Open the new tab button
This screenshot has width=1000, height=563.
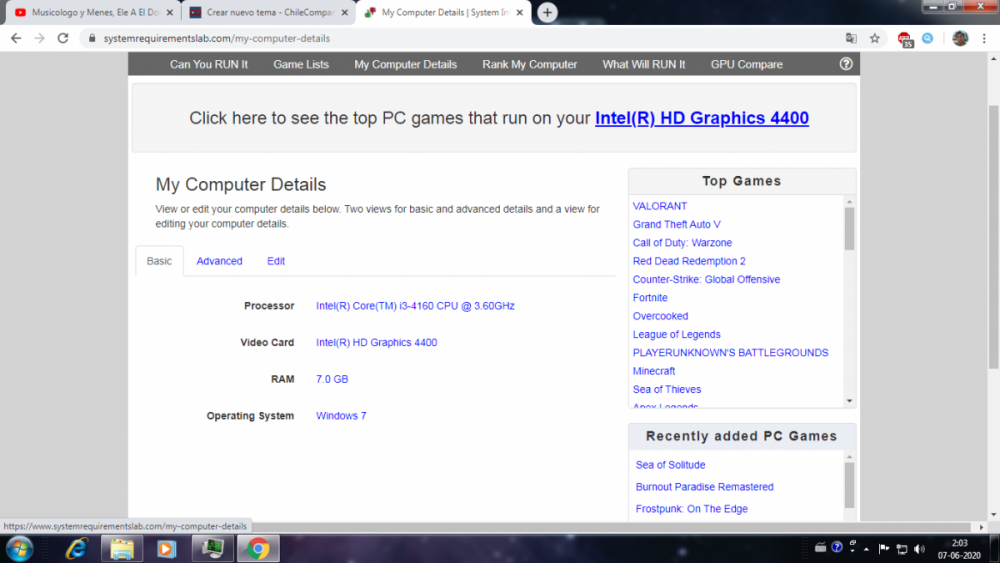[547, 12]
